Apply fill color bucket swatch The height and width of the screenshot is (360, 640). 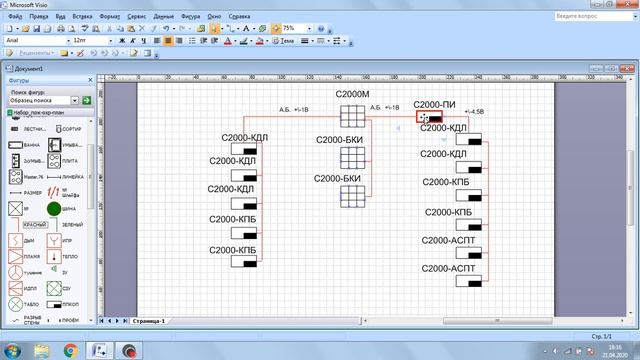click(x=259, y=41)
